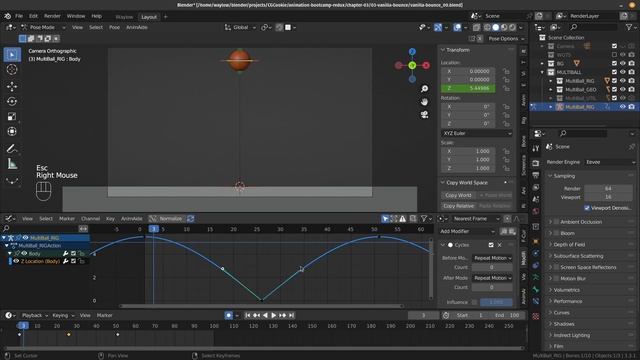The height and width of the screenshot is (360, 640).
Task: Toggle exclude checkbox for MultiBall_GEO collection
Action: (614, 89)
